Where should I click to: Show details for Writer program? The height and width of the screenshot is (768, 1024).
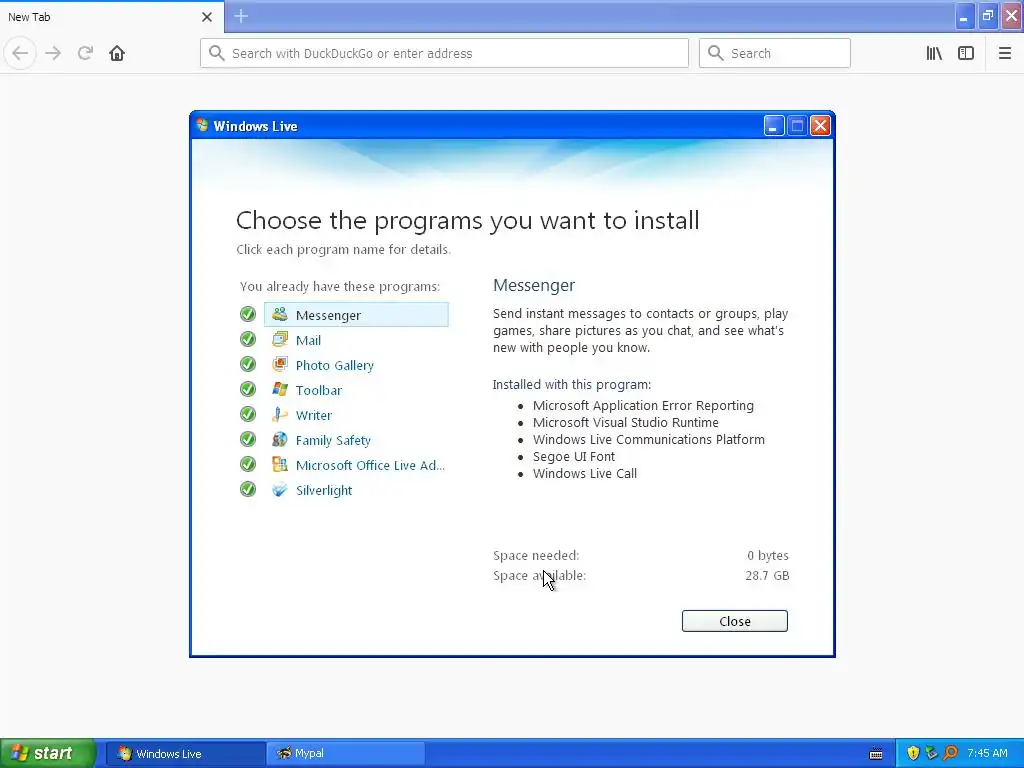(313, 415)
